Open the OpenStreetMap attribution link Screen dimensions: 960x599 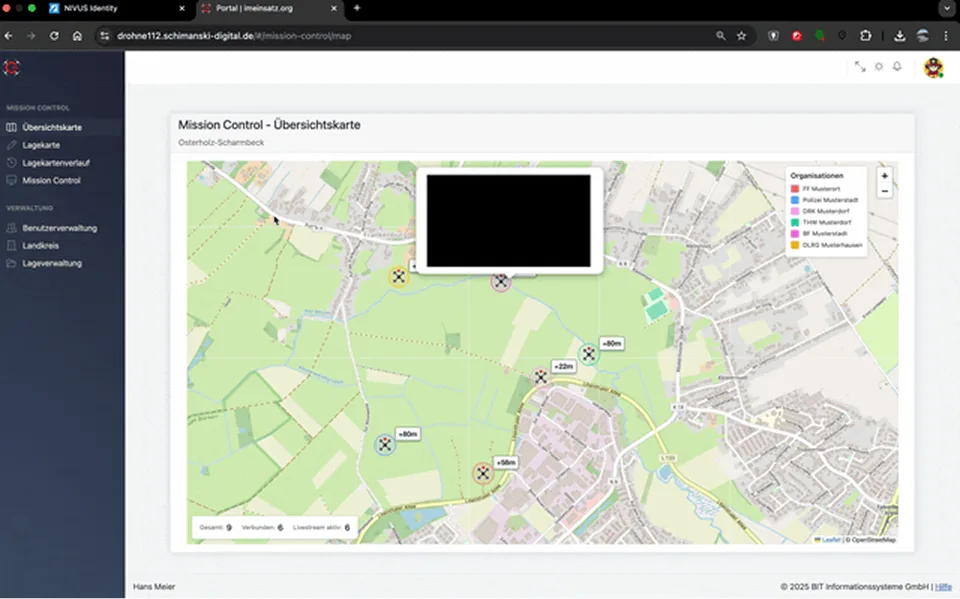point(873,540)
